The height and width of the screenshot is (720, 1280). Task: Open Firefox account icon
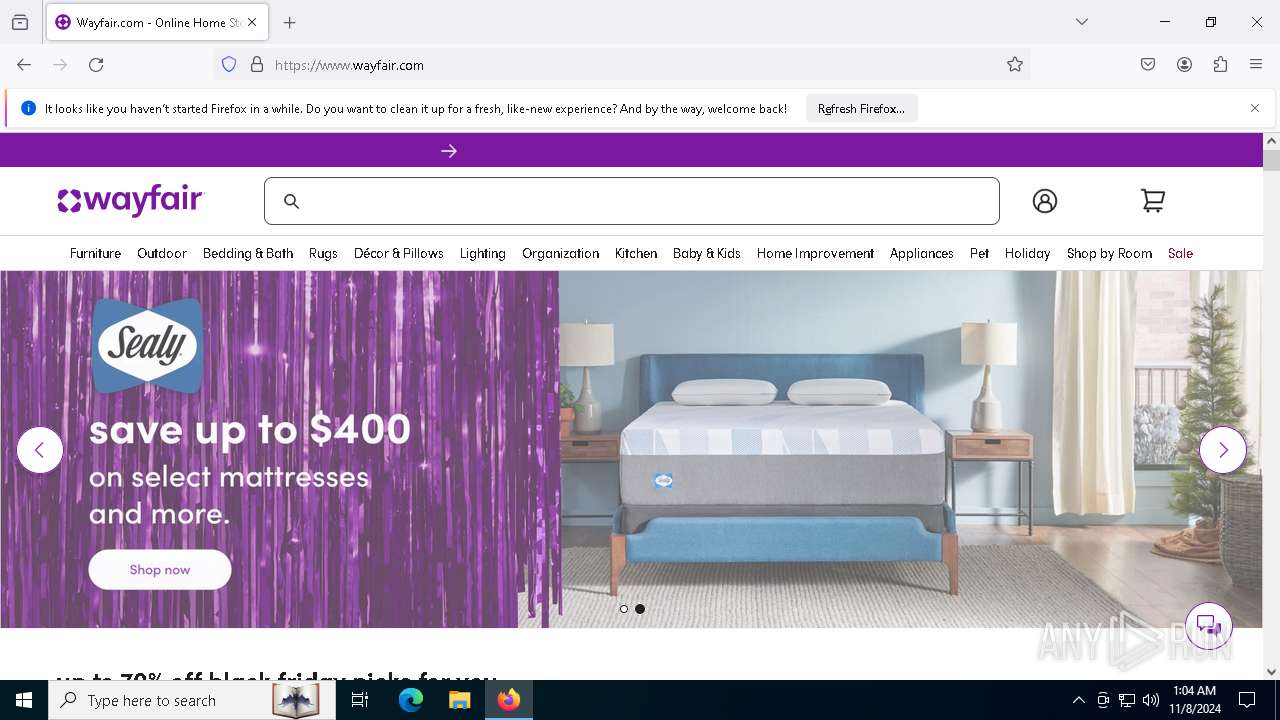(1184, 65)
